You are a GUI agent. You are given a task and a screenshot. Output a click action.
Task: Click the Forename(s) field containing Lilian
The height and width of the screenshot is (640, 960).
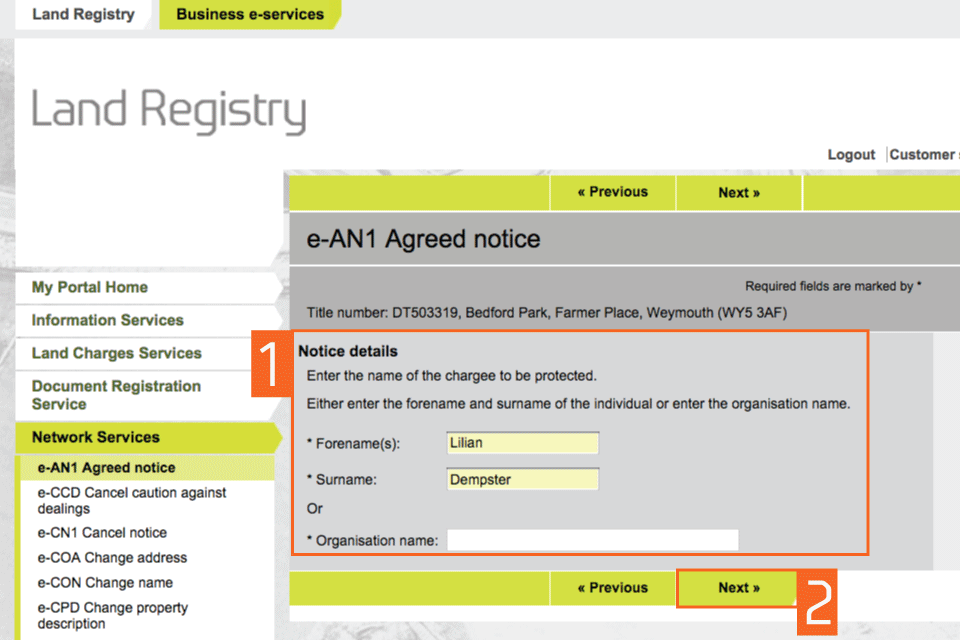[x=523, y=443]
